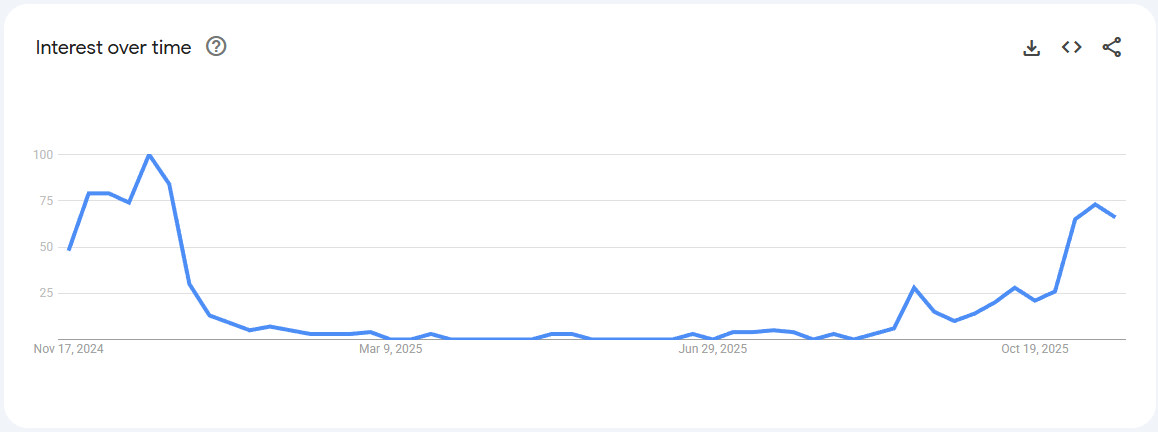Download the Interest over time data
This screenshot has height=432, width=1158.
(x=1032, y=47)
